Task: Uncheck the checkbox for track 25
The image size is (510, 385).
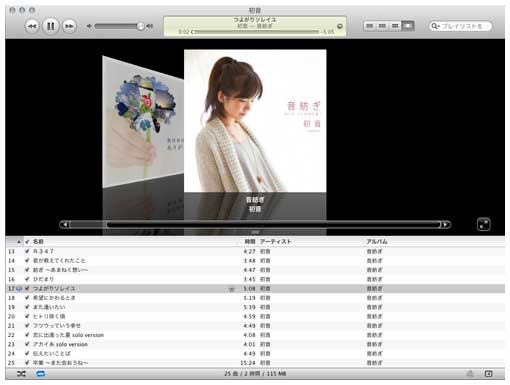Action: tap(27, 362)
